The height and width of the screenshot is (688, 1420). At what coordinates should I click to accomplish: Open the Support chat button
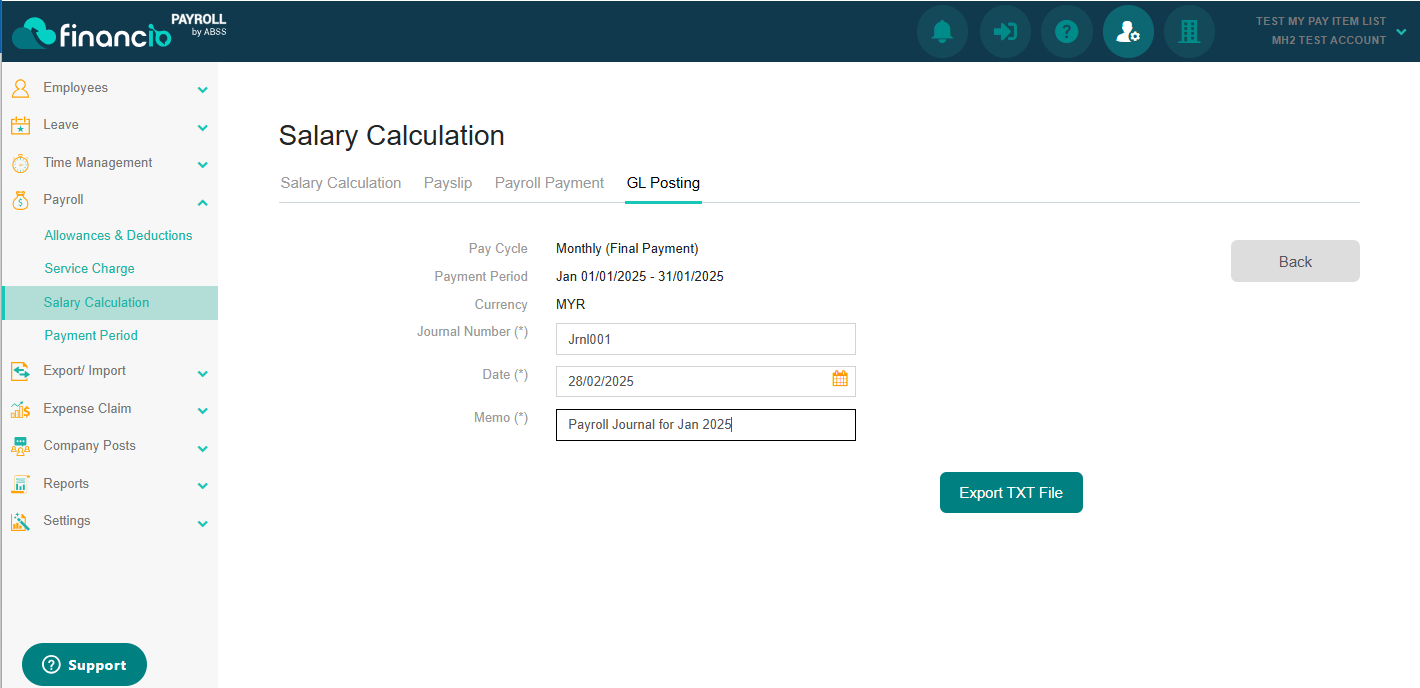(x=84, y=665)
